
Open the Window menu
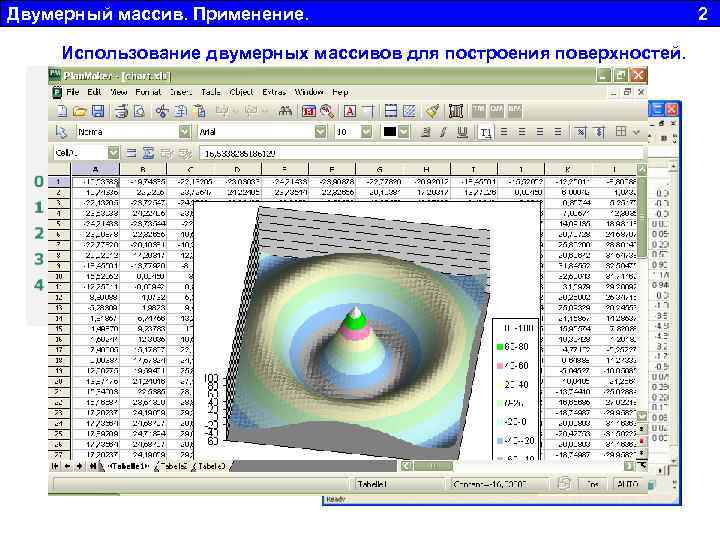pos(309,92)
